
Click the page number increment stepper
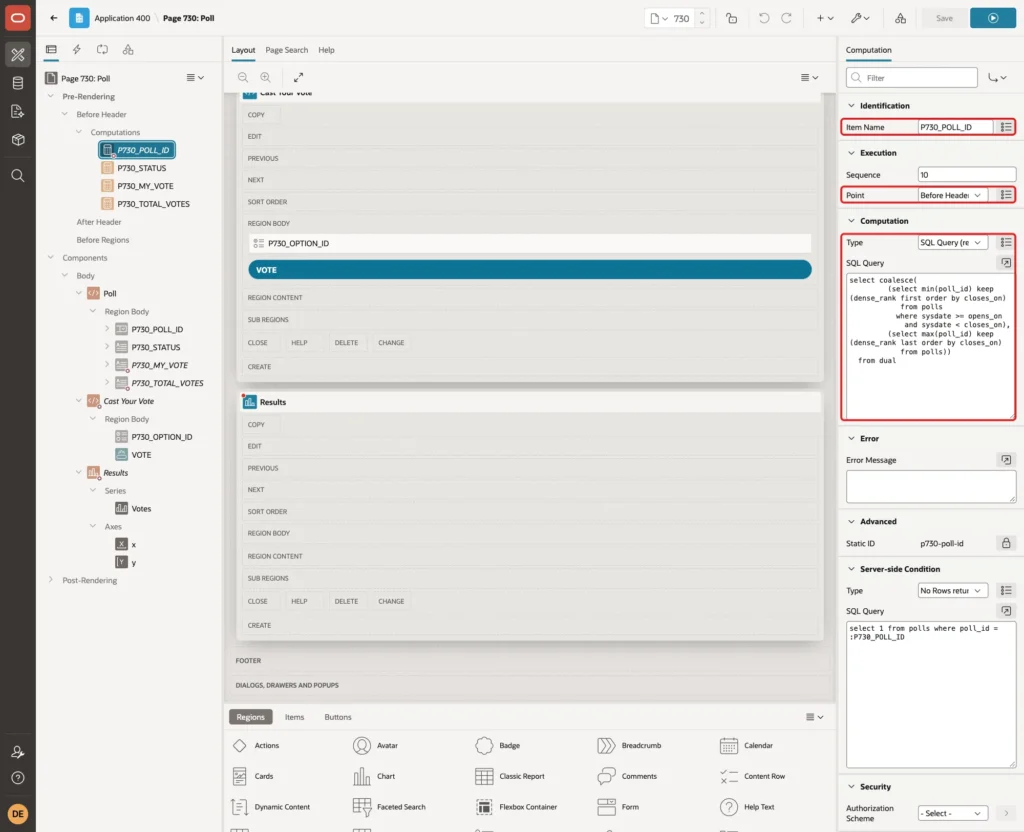click(702, 14)
